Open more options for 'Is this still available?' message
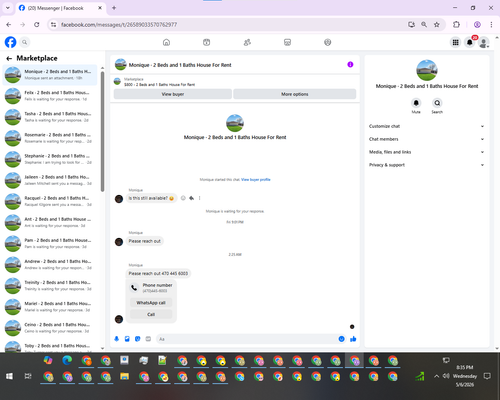This screenshot has width=500, height=400. [x=200, y=198]
